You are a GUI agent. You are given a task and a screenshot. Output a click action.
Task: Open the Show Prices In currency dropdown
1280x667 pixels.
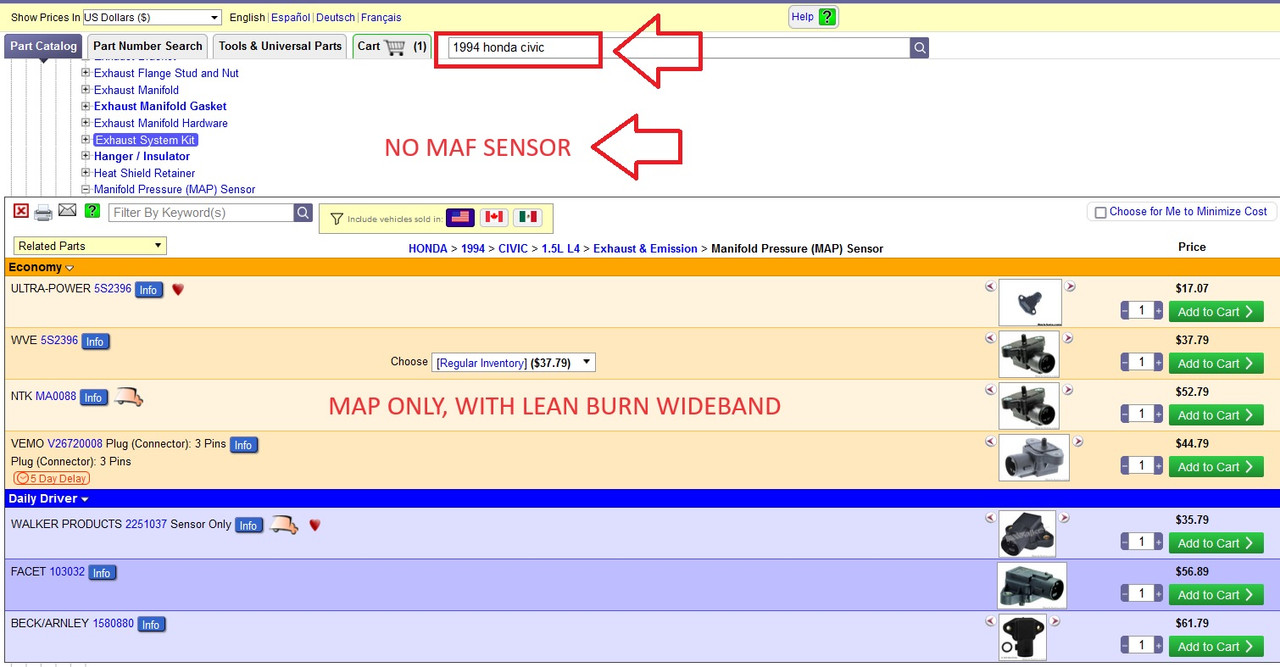[152, 17]
